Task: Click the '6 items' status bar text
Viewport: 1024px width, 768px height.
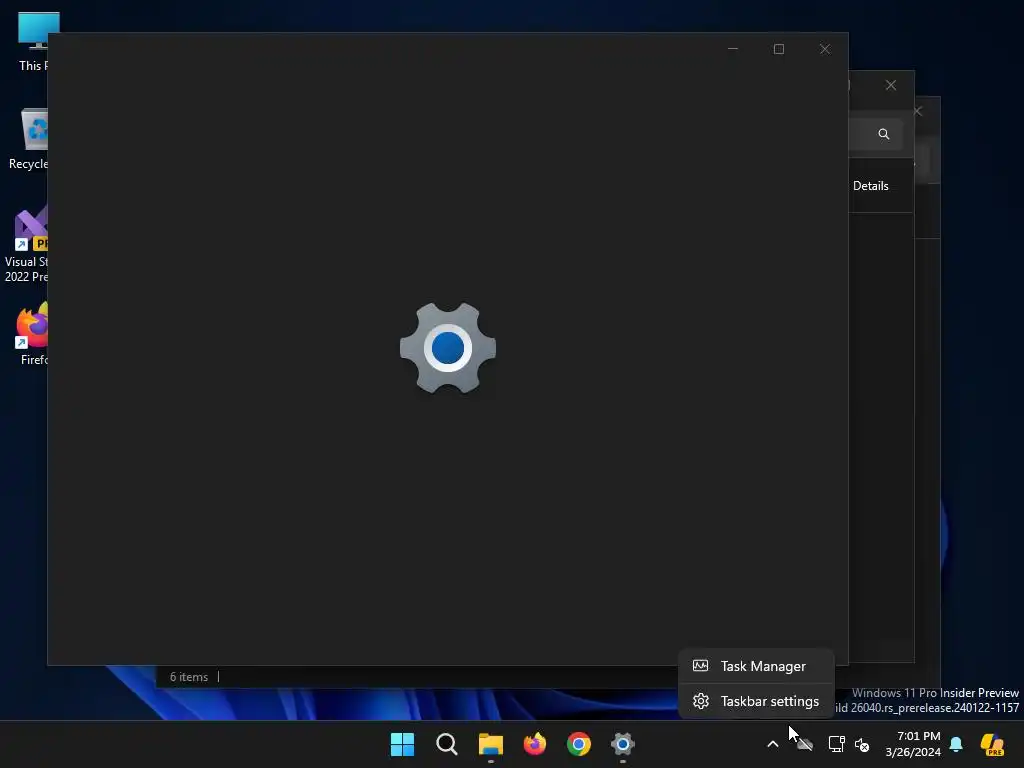Action: click(x=189, y=677)
